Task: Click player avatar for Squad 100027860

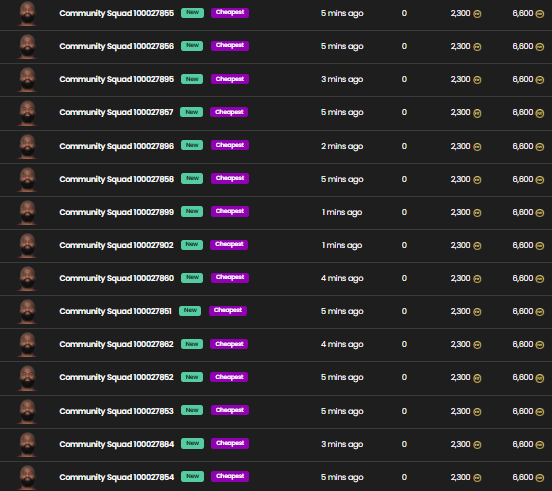Action: (x=27, y=279)
